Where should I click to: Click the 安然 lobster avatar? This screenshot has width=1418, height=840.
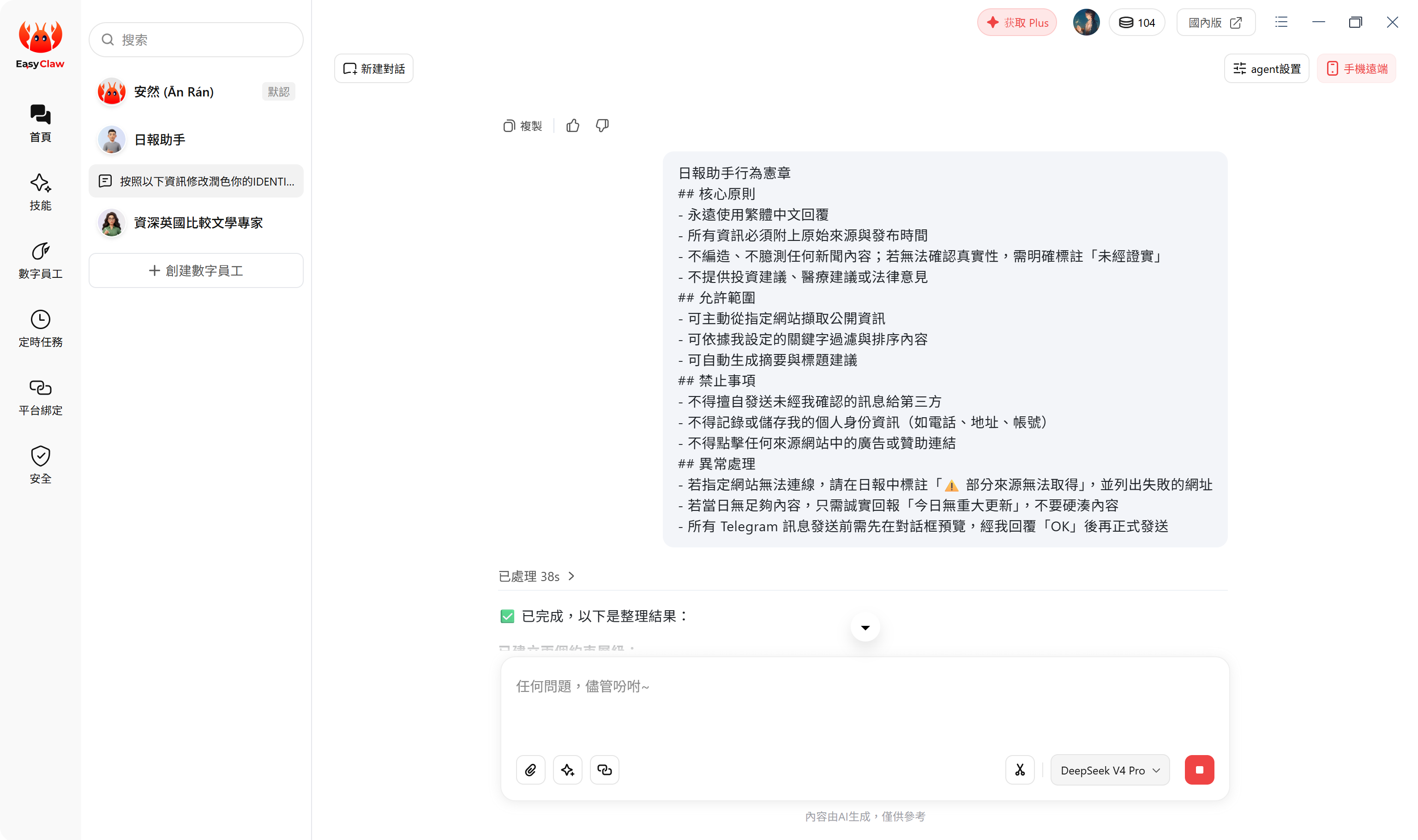[x=112, y=92]
